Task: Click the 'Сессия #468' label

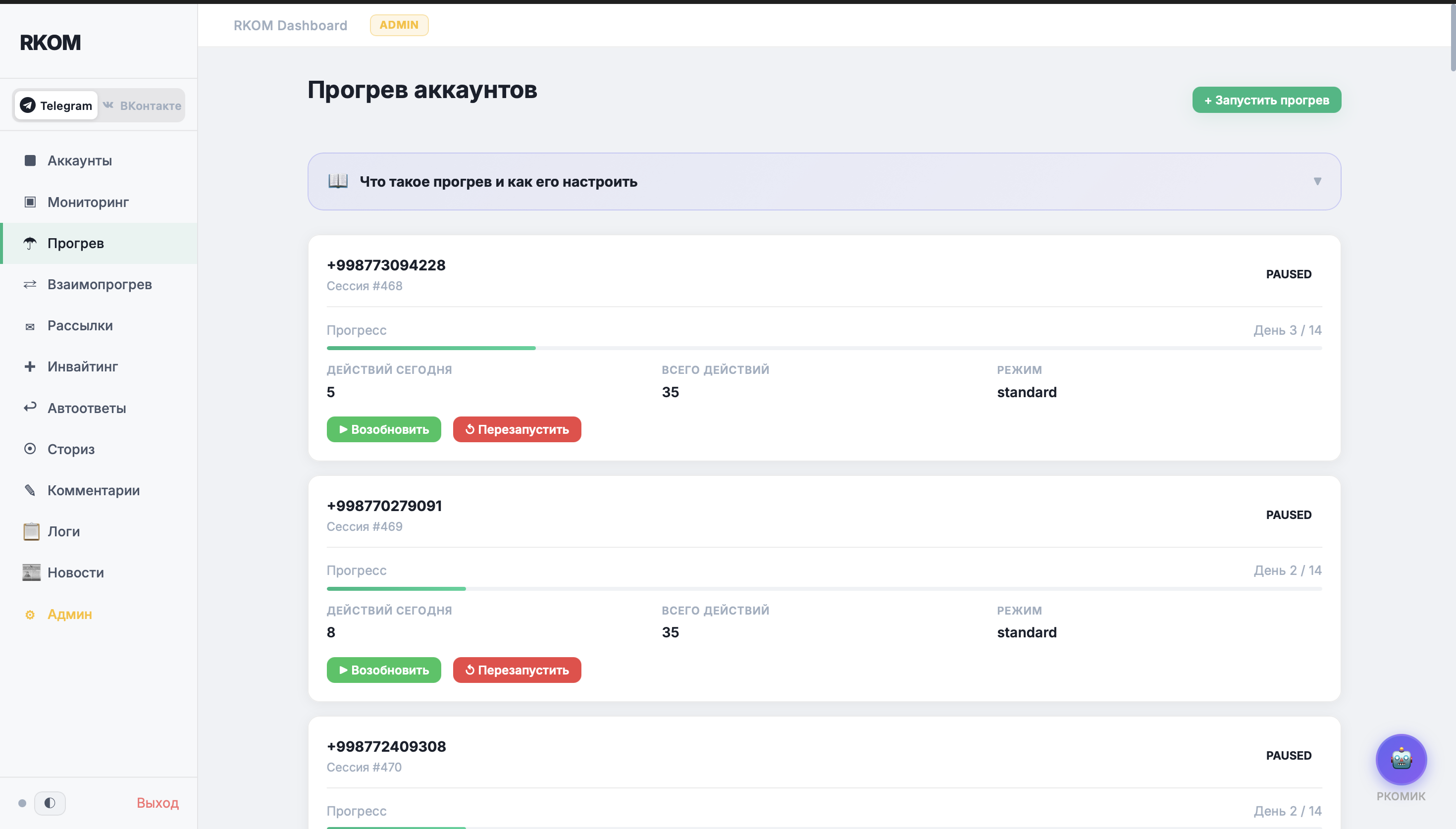Action: tap(364, 286)
